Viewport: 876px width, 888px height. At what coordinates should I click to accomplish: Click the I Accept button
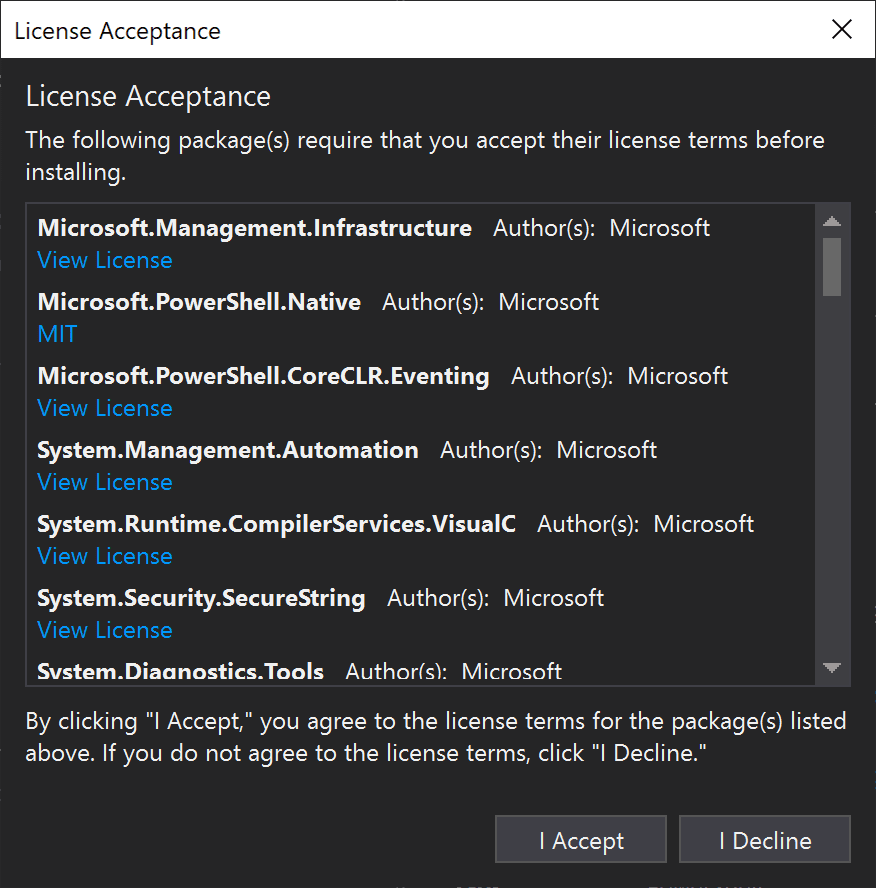tap(580, 840)
